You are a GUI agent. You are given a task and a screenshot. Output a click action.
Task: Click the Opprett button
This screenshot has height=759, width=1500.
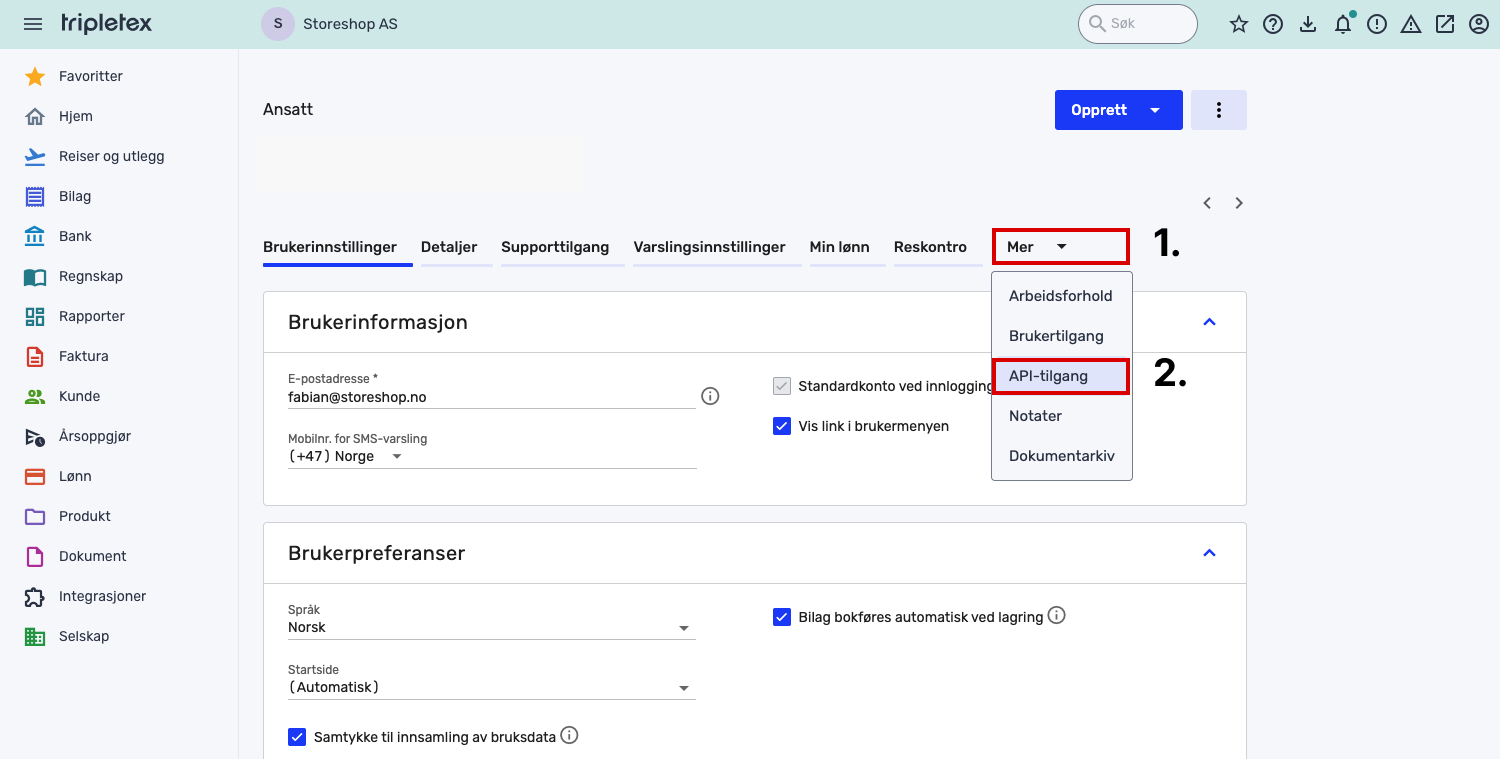[x=1100, y=110]
